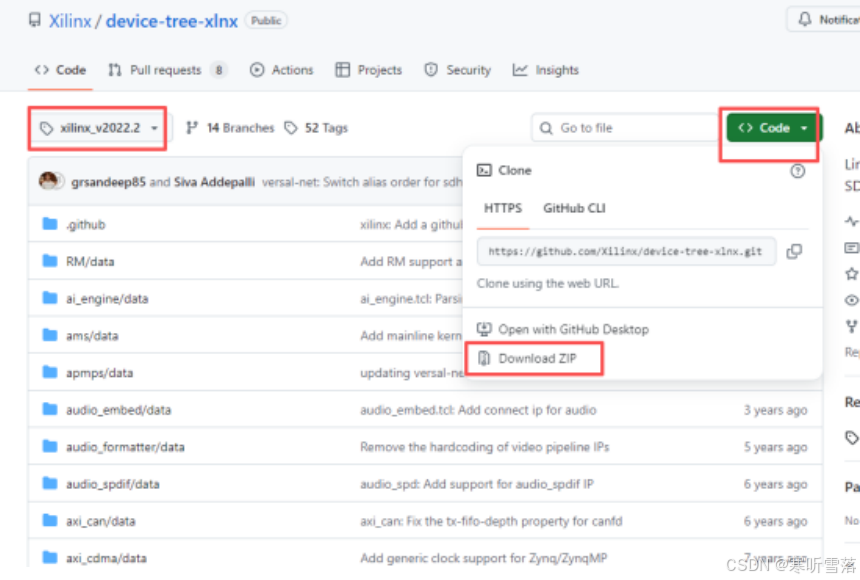
Task: View the 14 Branches link
Action: (230, 128)
